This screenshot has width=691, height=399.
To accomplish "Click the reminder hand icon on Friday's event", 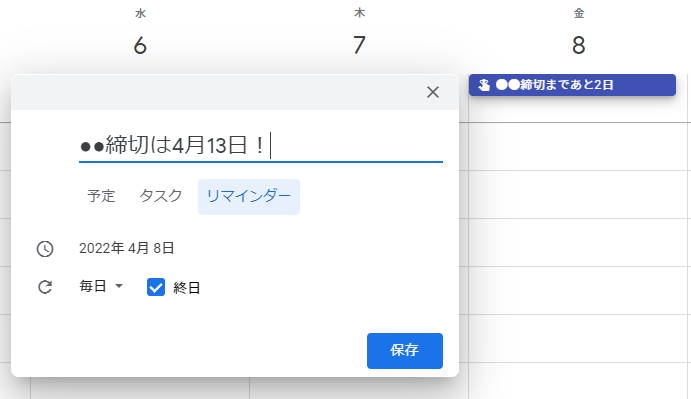I will point(484,85).
